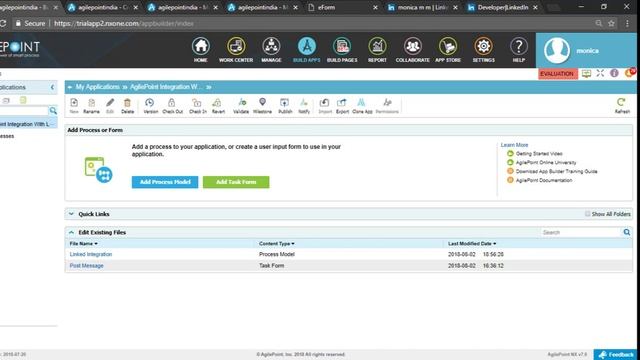The image size is (640, 360).
Task: Sort by Content Type column arrow
Action: click(x=293, y=244)
